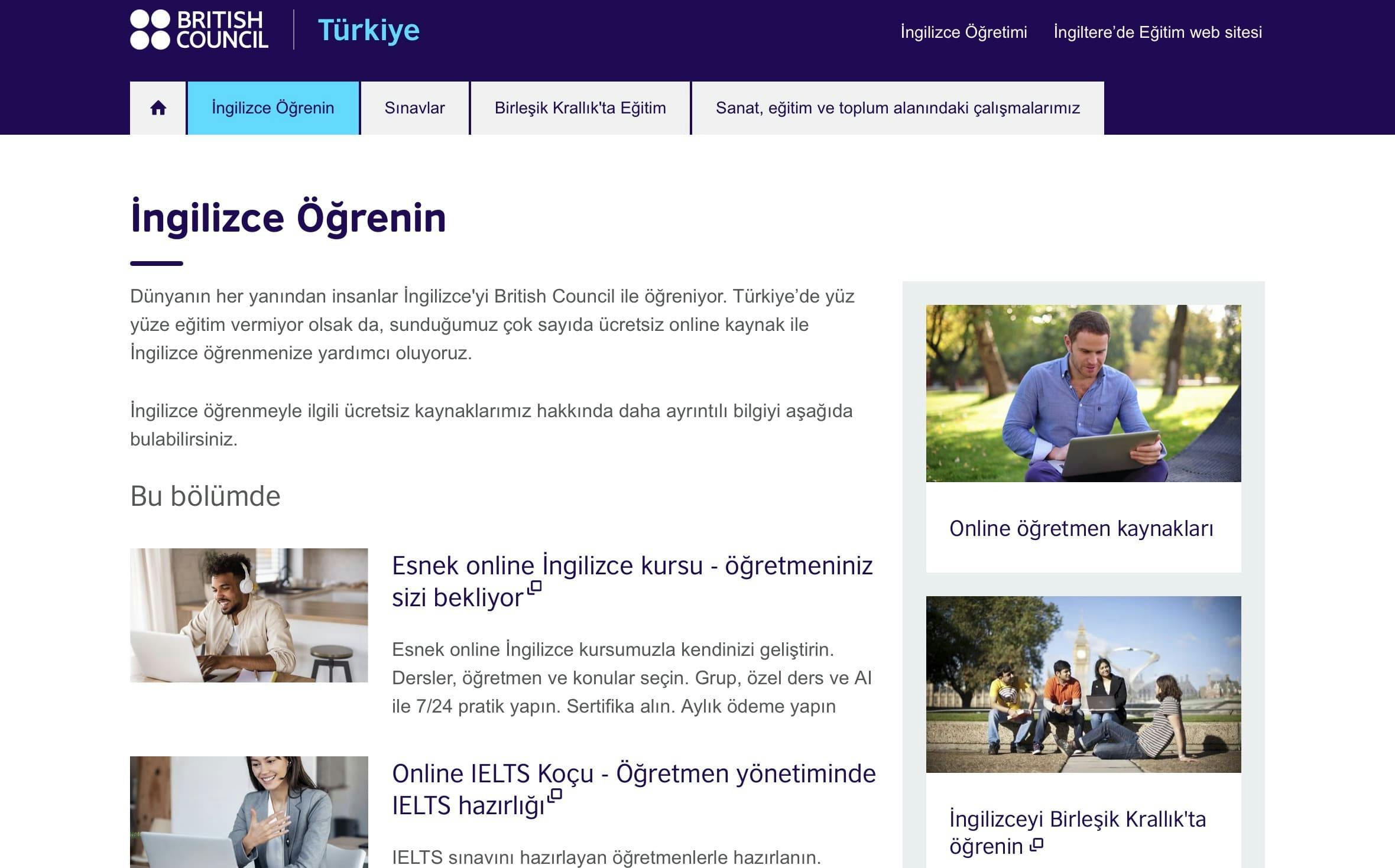1395x868 pixels.
Task: Click thumbnail of woman with headset
Action: (x=249, y=812)
